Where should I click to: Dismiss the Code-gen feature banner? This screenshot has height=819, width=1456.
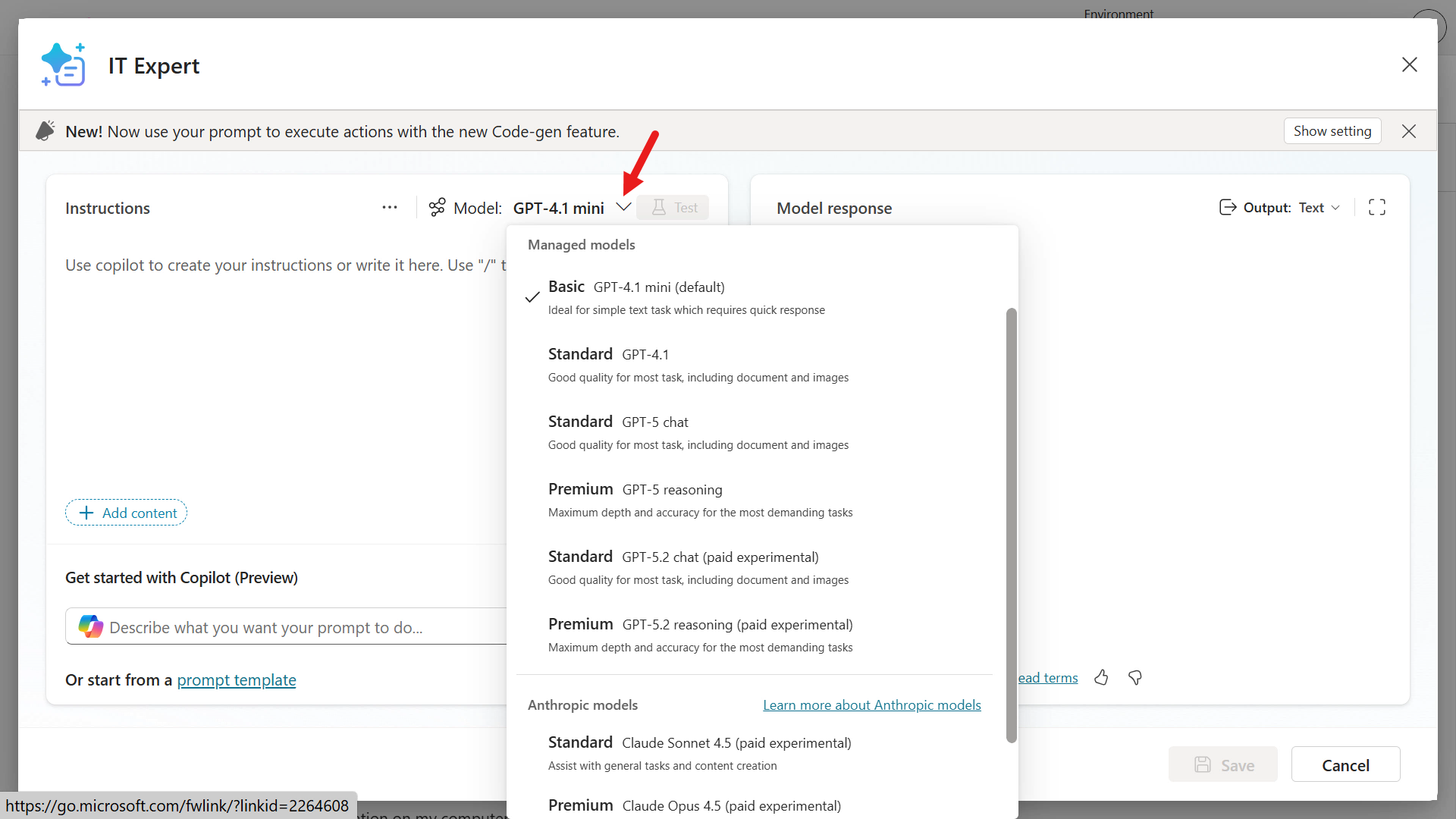(1409, 131)
